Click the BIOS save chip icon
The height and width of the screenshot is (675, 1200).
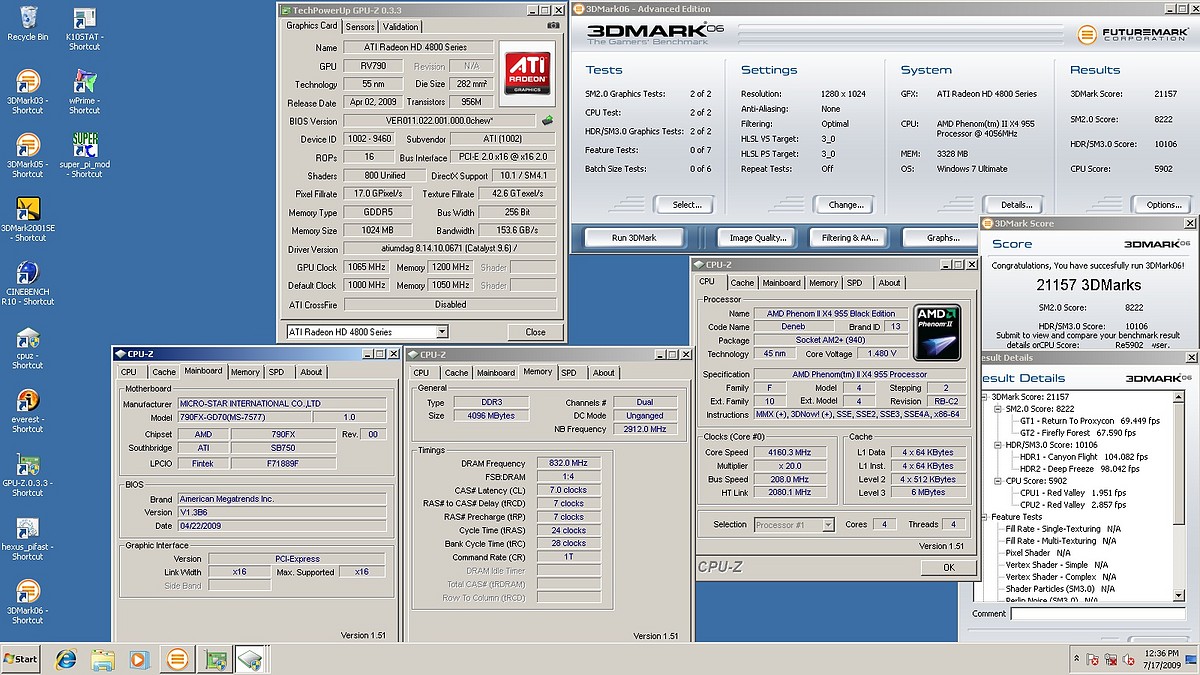click(548, 121)
